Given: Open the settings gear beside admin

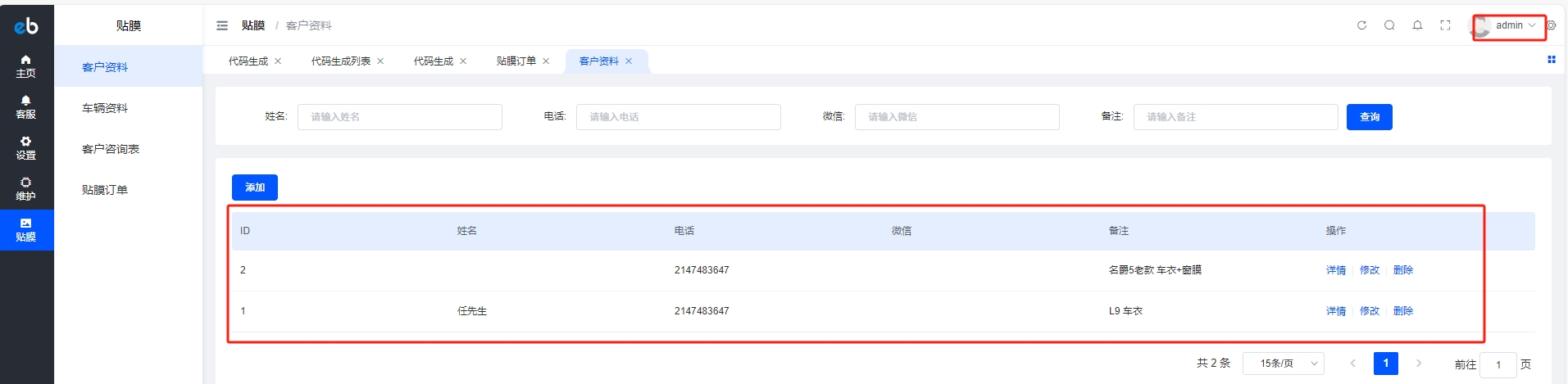Looking at the screenshot, I should 1551,25.
